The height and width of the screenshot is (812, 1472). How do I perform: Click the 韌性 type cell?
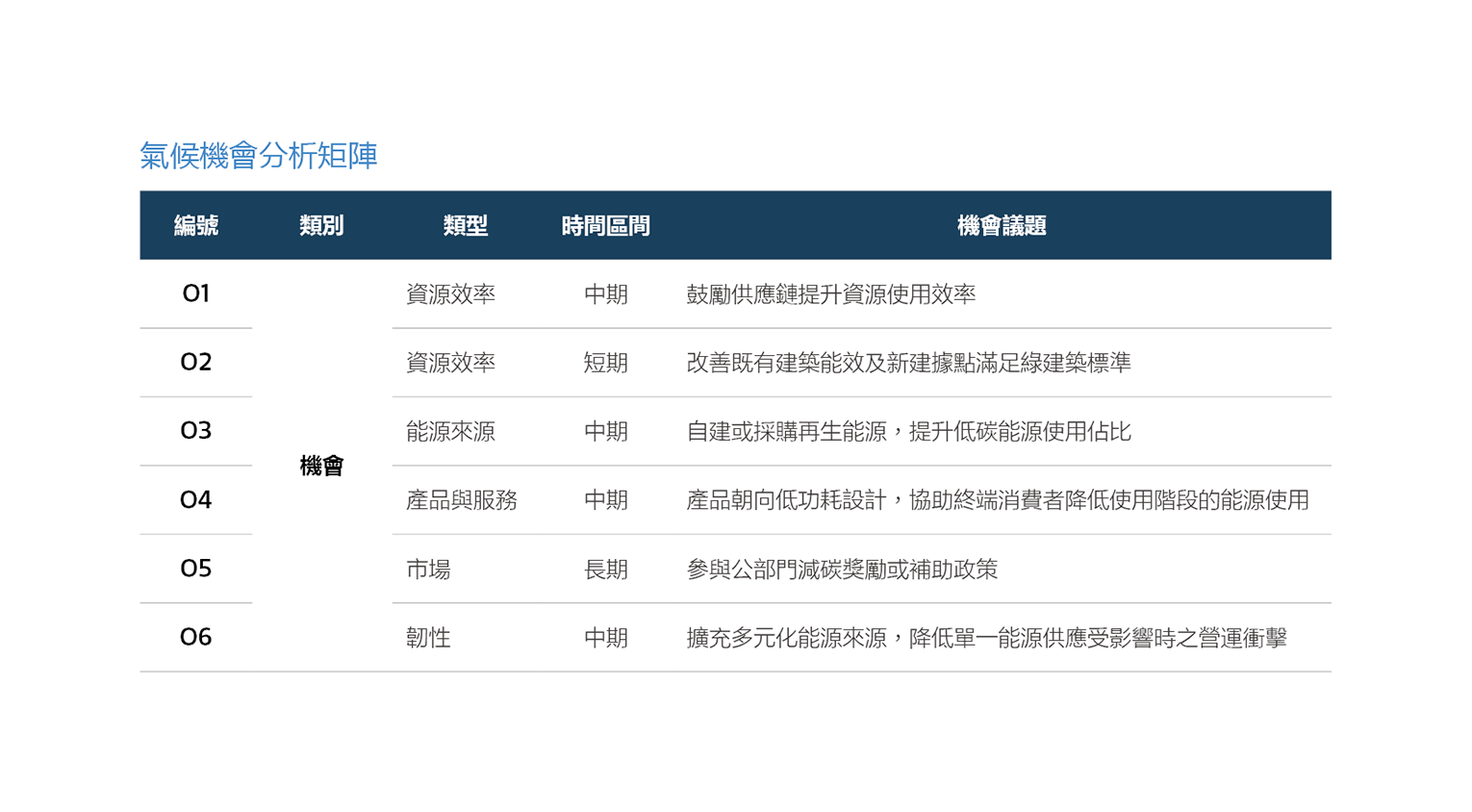[428, 638]
